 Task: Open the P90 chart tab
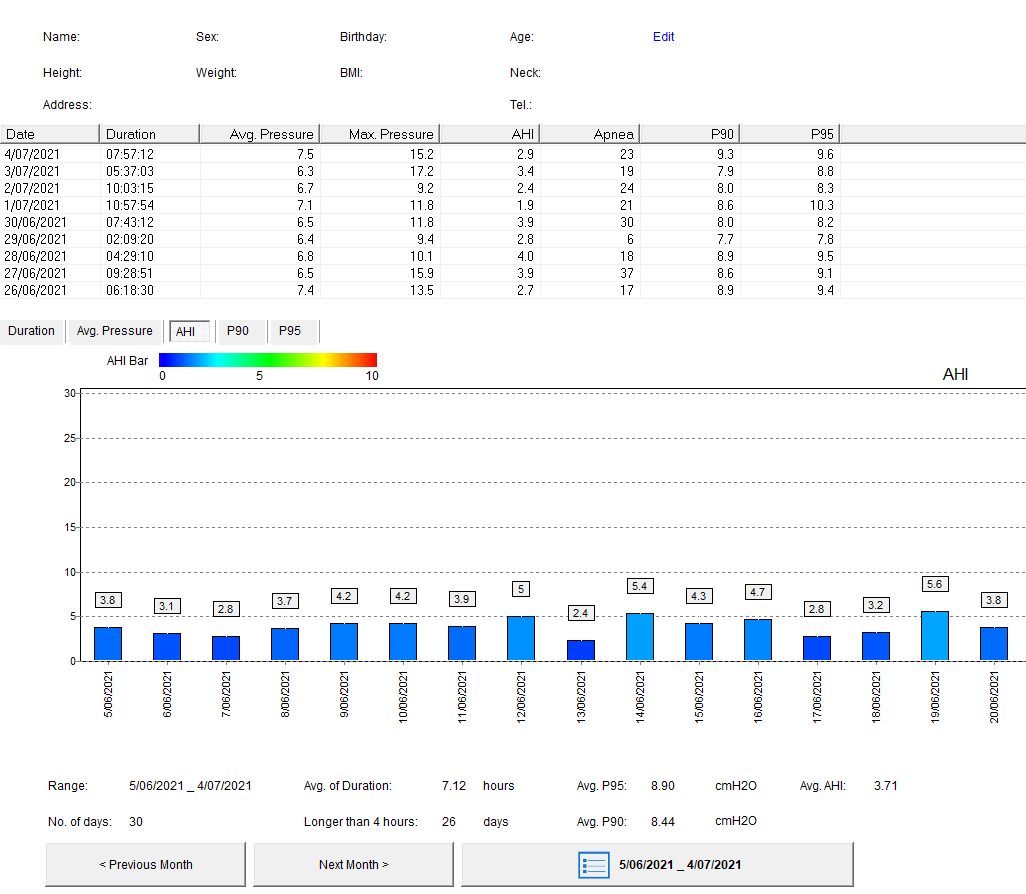click(238, 331)
